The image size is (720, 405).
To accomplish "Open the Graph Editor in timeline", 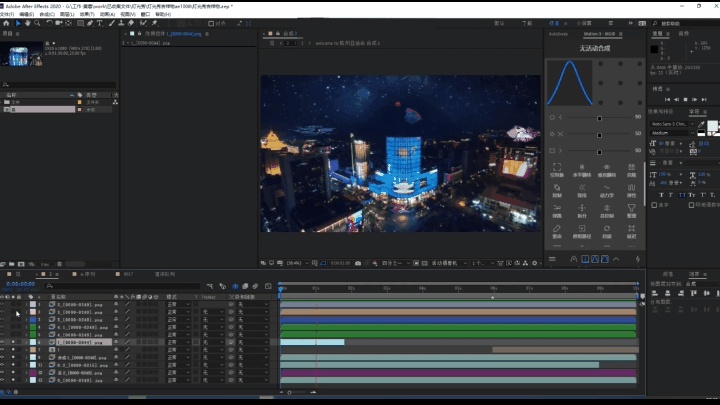I will point(268,286).
